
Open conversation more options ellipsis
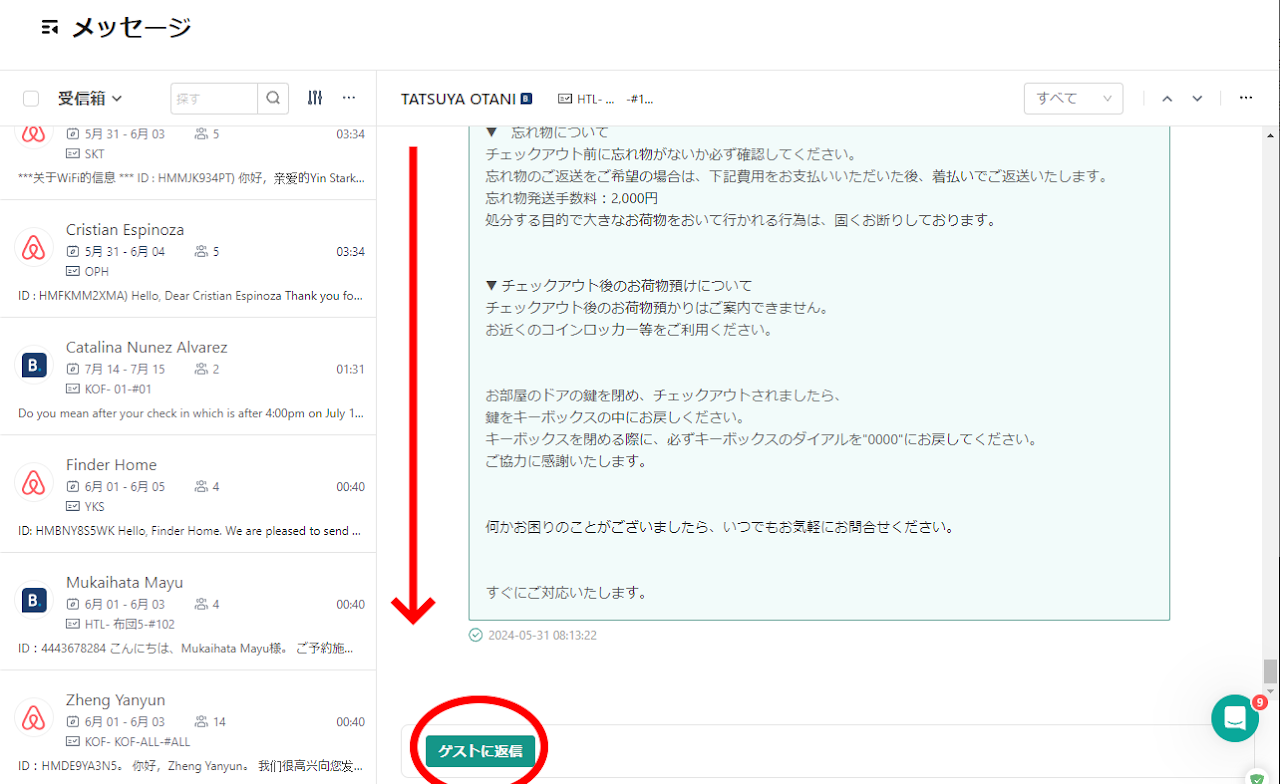1246,98
